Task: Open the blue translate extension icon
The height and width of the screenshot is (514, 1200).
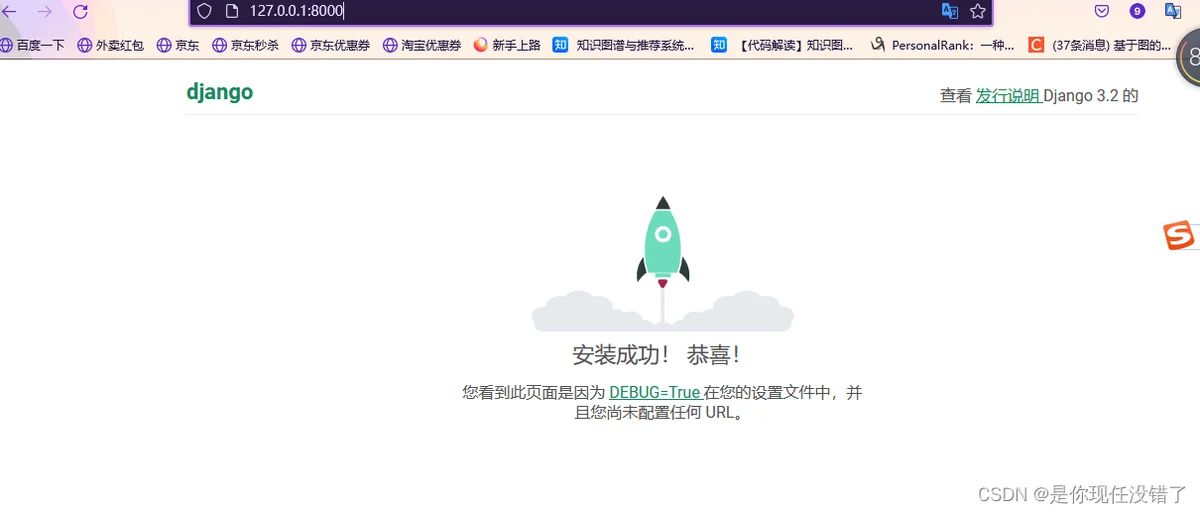Action: click(1173, 11)
